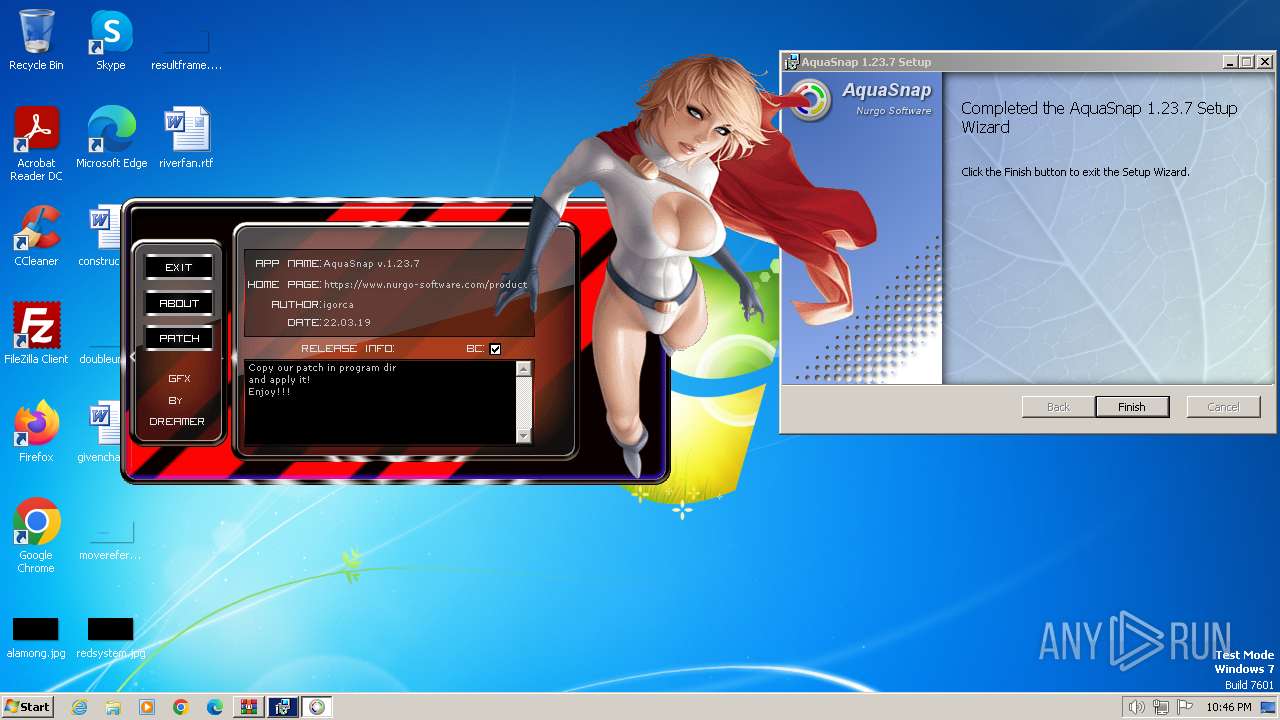Open Windows Explorer from the taskbar

(113, 707)
